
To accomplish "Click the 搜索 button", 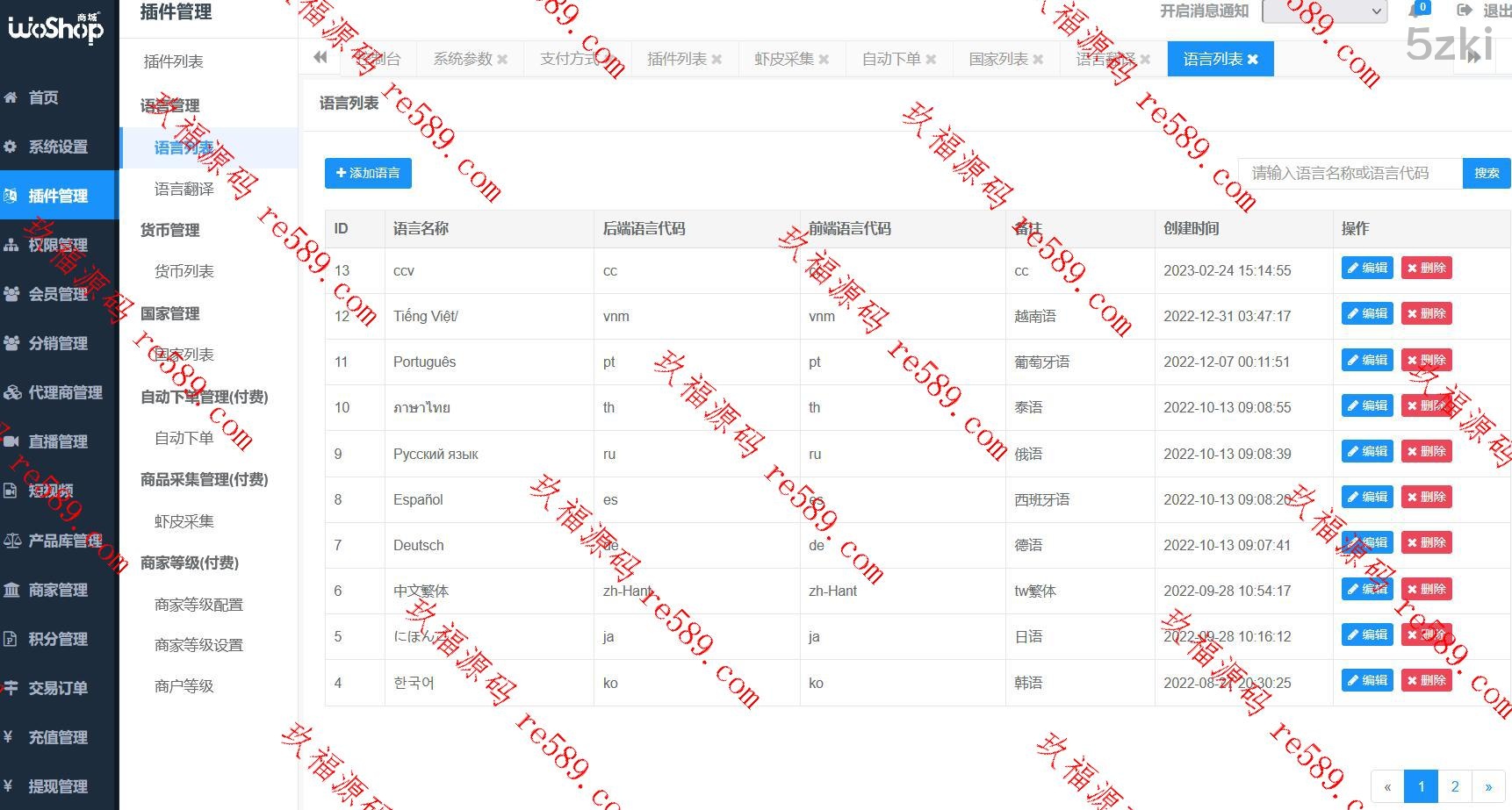I will (1486, 173).
